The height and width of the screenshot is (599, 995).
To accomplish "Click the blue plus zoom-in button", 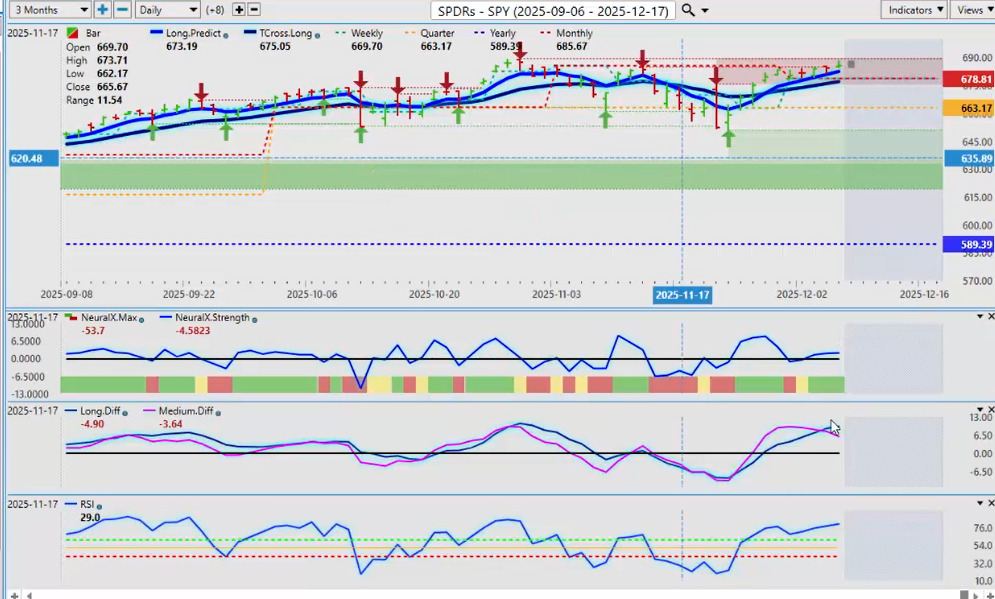I will [103, 10].
